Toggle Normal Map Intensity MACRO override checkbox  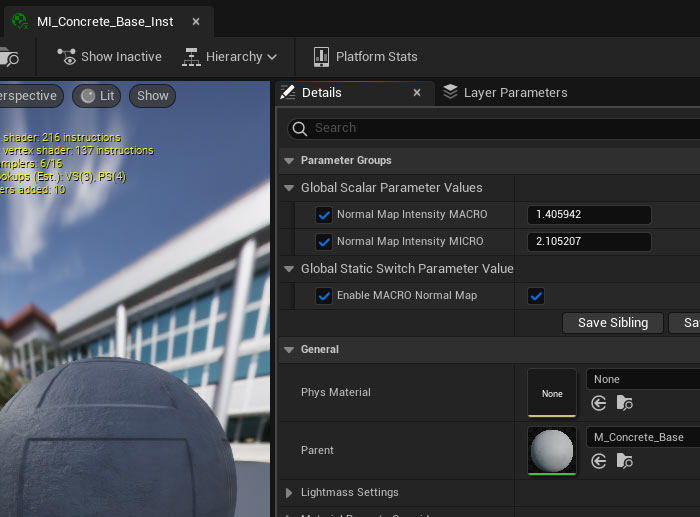[323, 215]
